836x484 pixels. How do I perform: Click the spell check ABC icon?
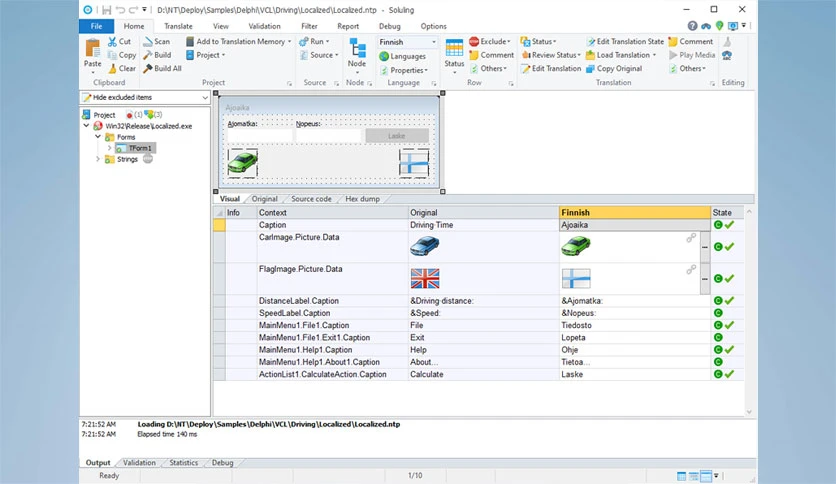click(x=727, y=55)
